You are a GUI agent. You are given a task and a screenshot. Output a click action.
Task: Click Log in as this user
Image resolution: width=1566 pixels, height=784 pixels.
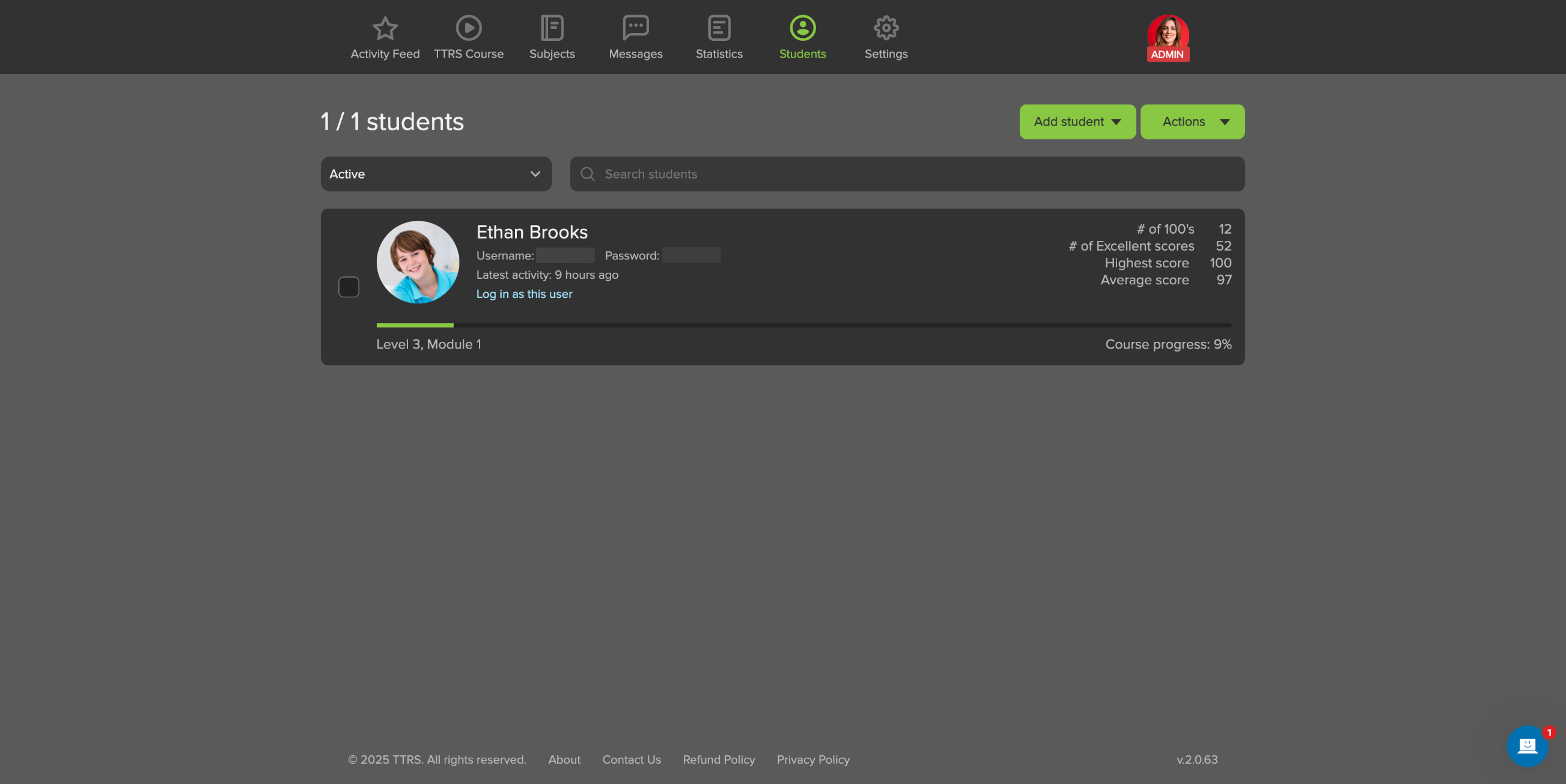click(x=524, y=294)
